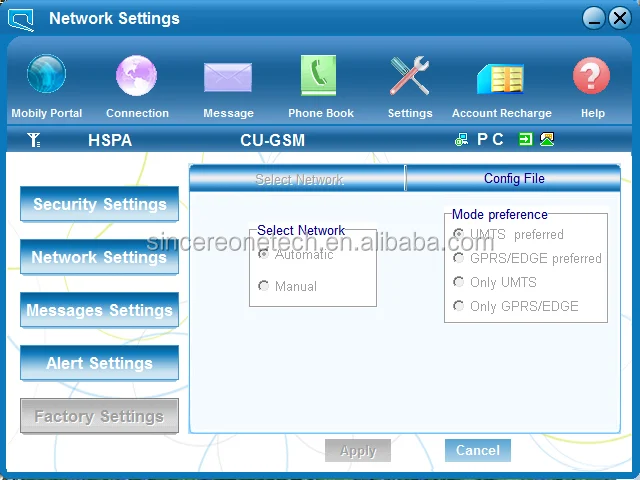This screenshot has width=640, height=480.
Task: Choose UMTS preferred mode
Action: point(459,234)
